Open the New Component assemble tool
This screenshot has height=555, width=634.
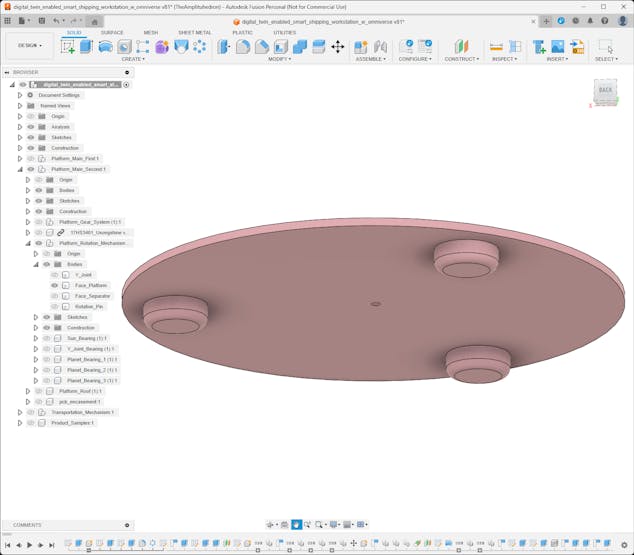(x=361, y=46)
